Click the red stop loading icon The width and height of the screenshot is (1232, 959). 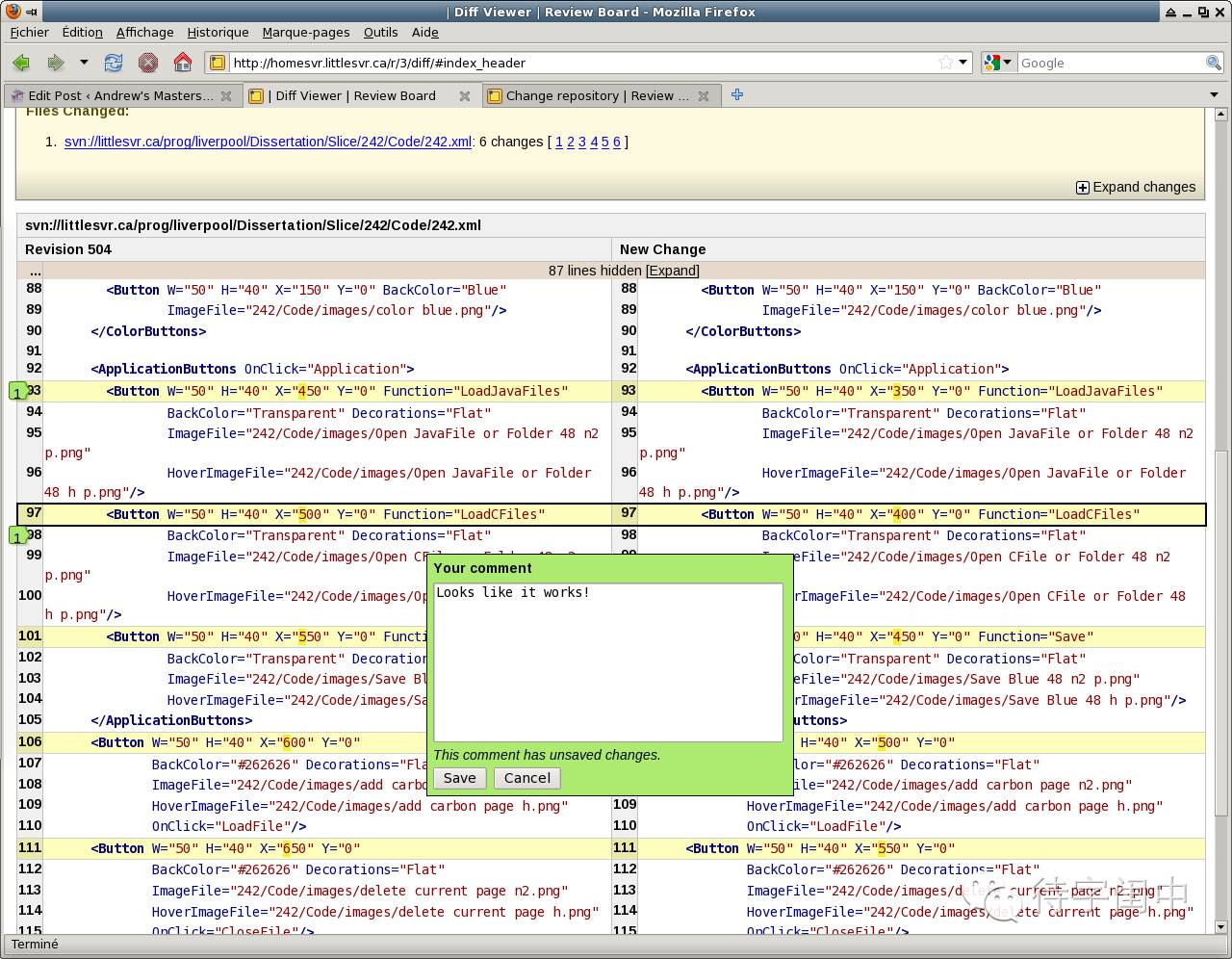(x=148, y=63)
